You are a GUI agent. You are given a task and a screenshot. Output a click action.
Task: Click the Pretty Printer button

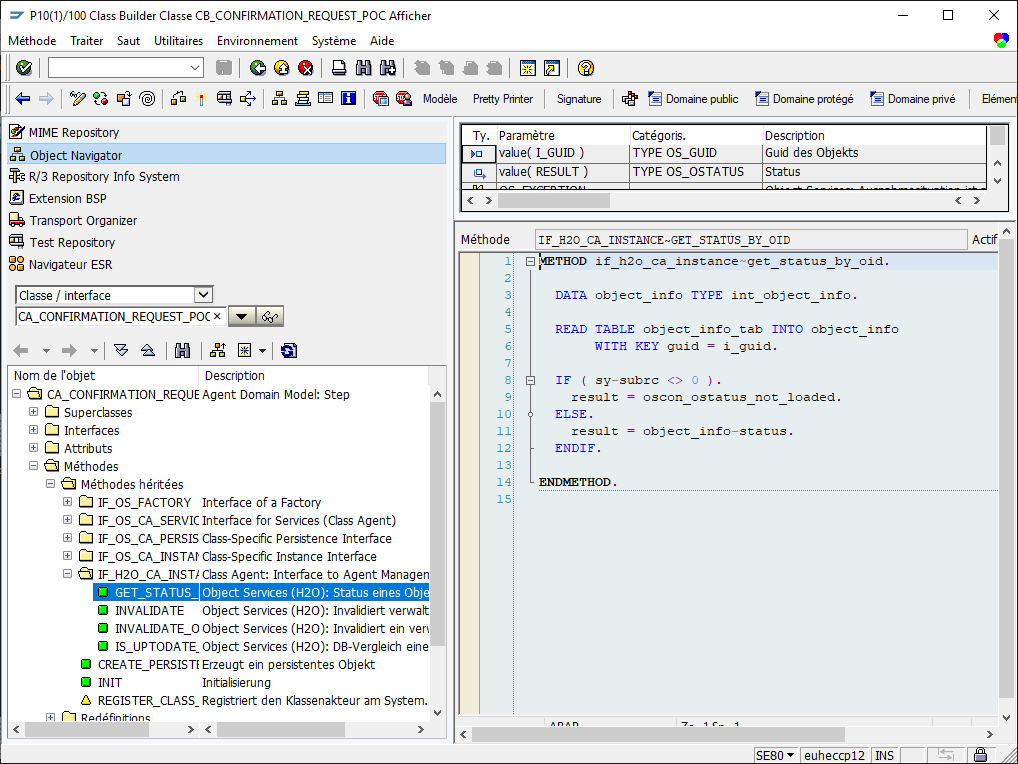(503, 99)
